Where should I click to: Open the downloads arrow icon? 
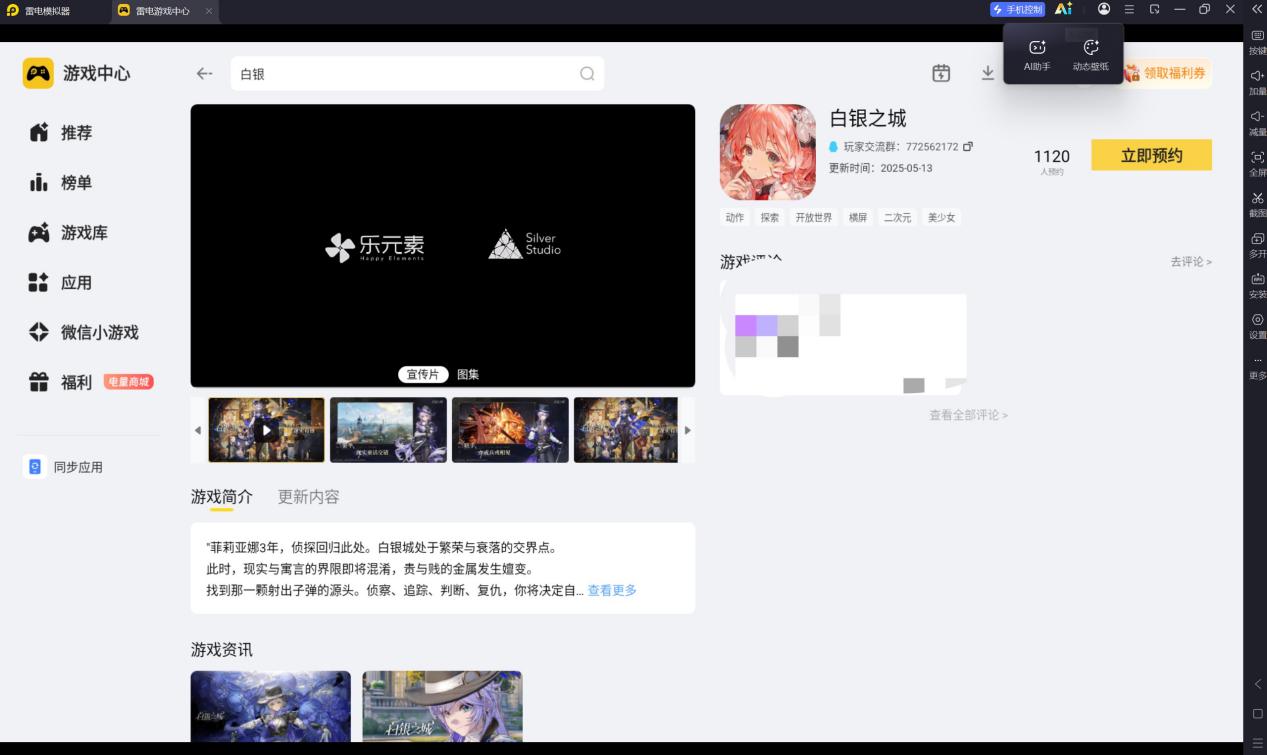coord(988,73)
